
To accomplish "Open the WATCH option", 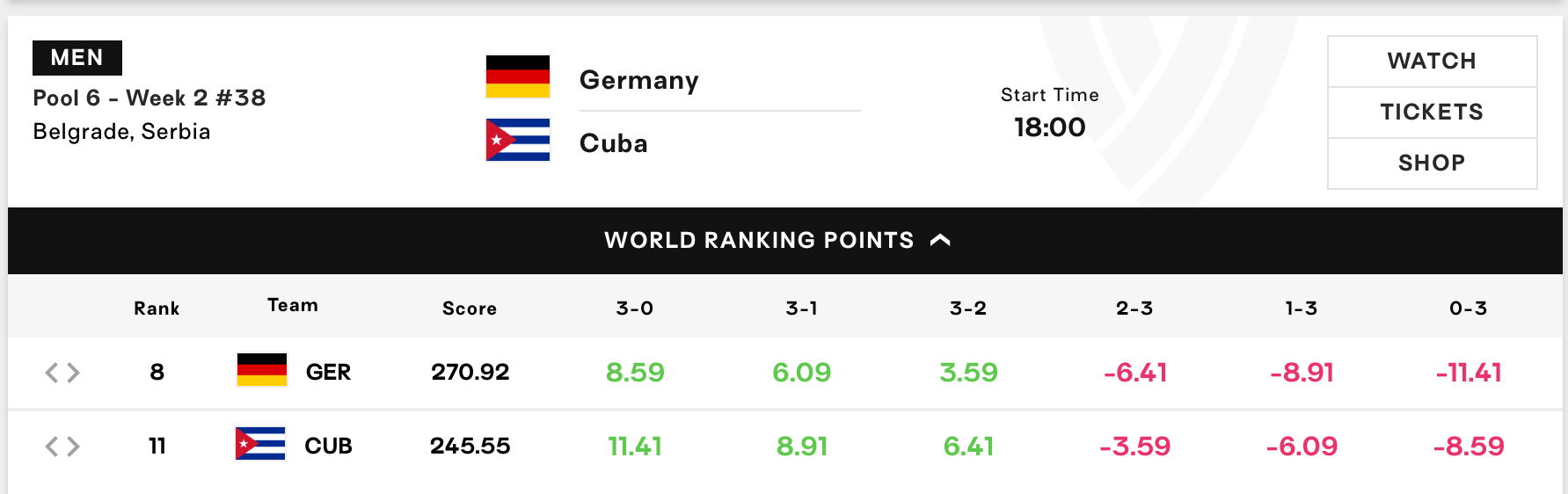I will [1432, 61].
